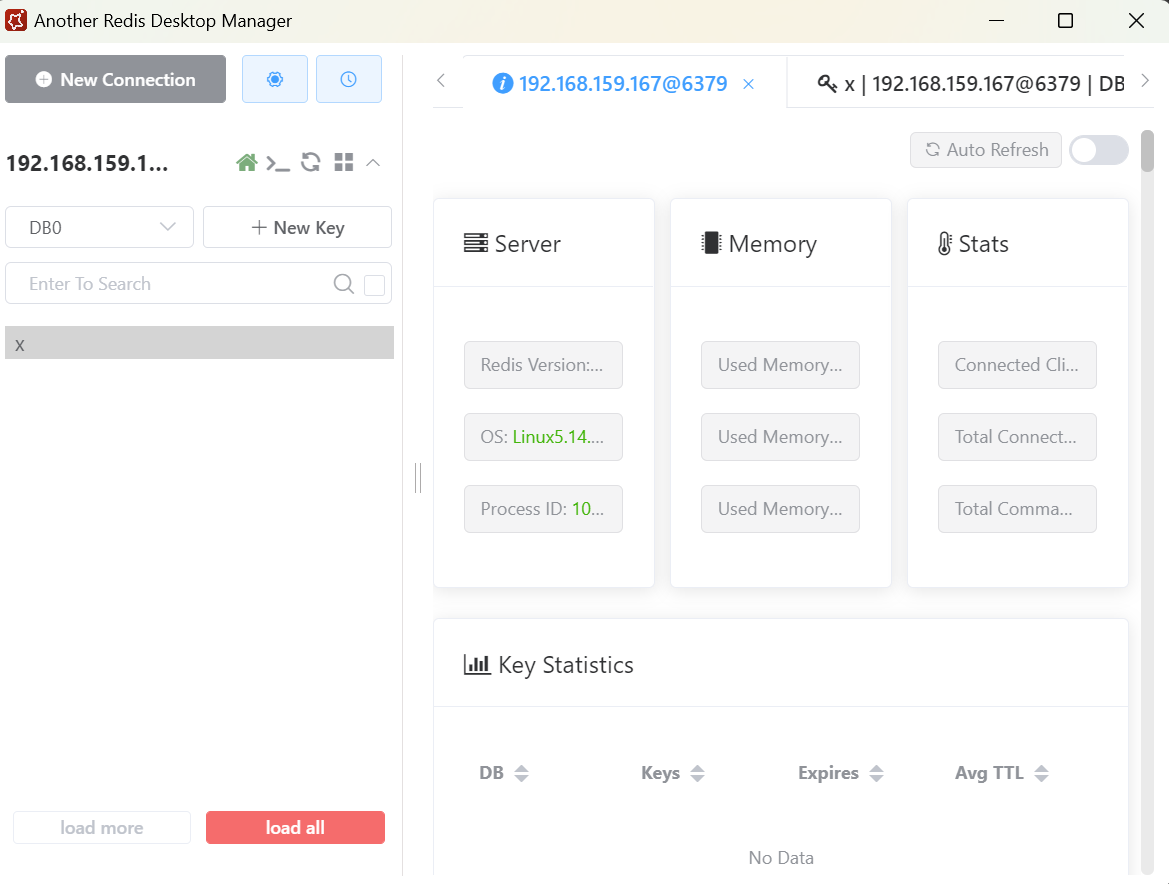
Task: Click the Redis Version tag
Action: tap(543, 364)
